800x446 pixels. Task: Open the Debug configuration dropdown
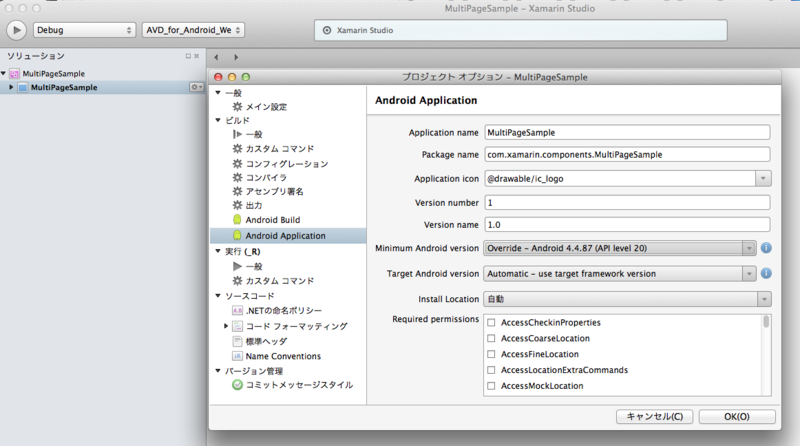point(85,30)
